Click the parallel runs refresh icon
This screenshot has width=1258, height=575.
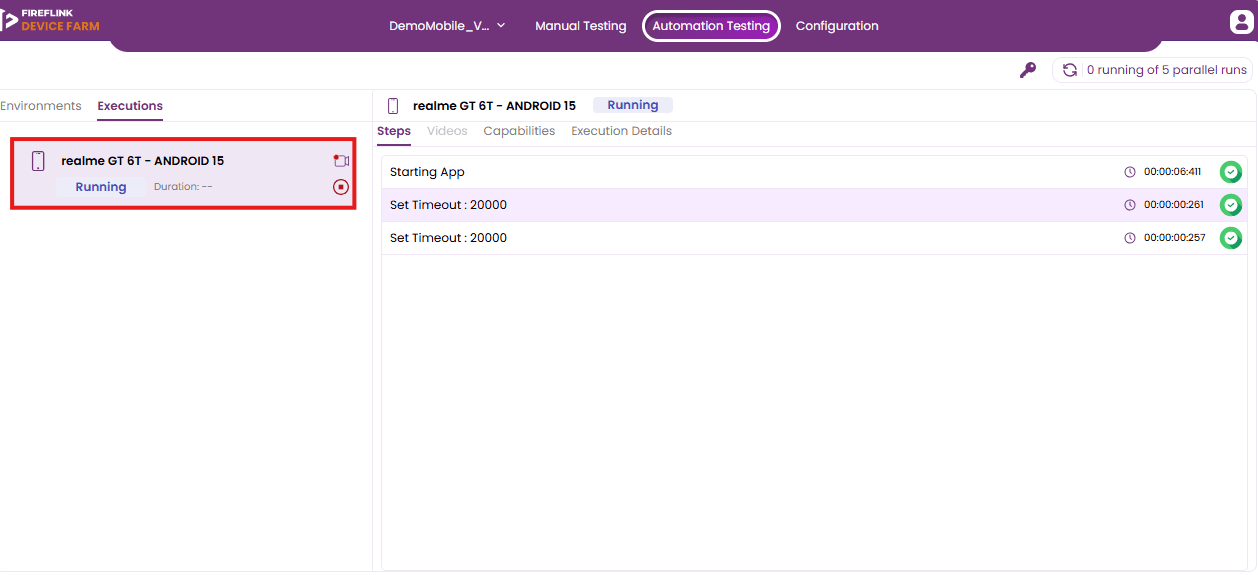pyautogui.click(x=1070, y=70)
